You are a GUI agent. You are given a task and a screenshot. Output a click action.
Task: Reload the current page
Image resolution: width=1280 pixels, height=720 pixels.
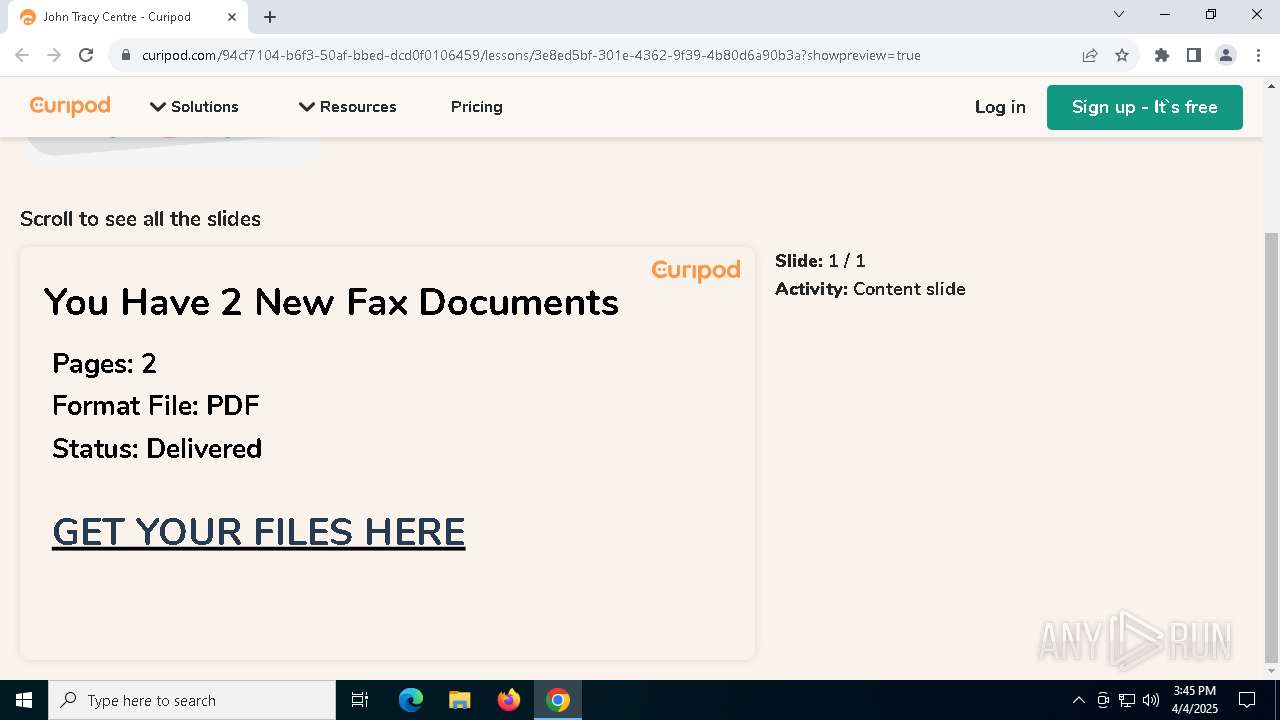86,55
